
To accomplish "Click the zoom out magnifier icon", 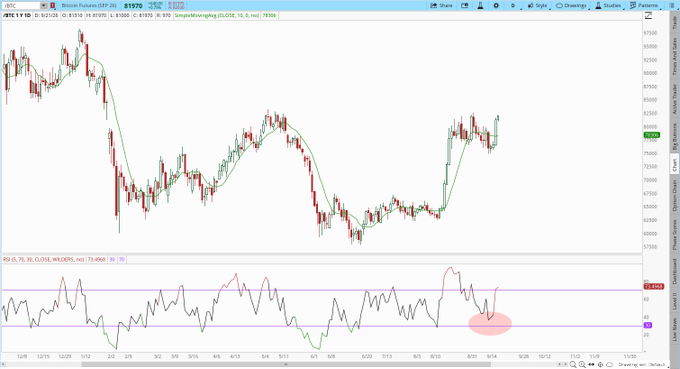I will 573,365.
